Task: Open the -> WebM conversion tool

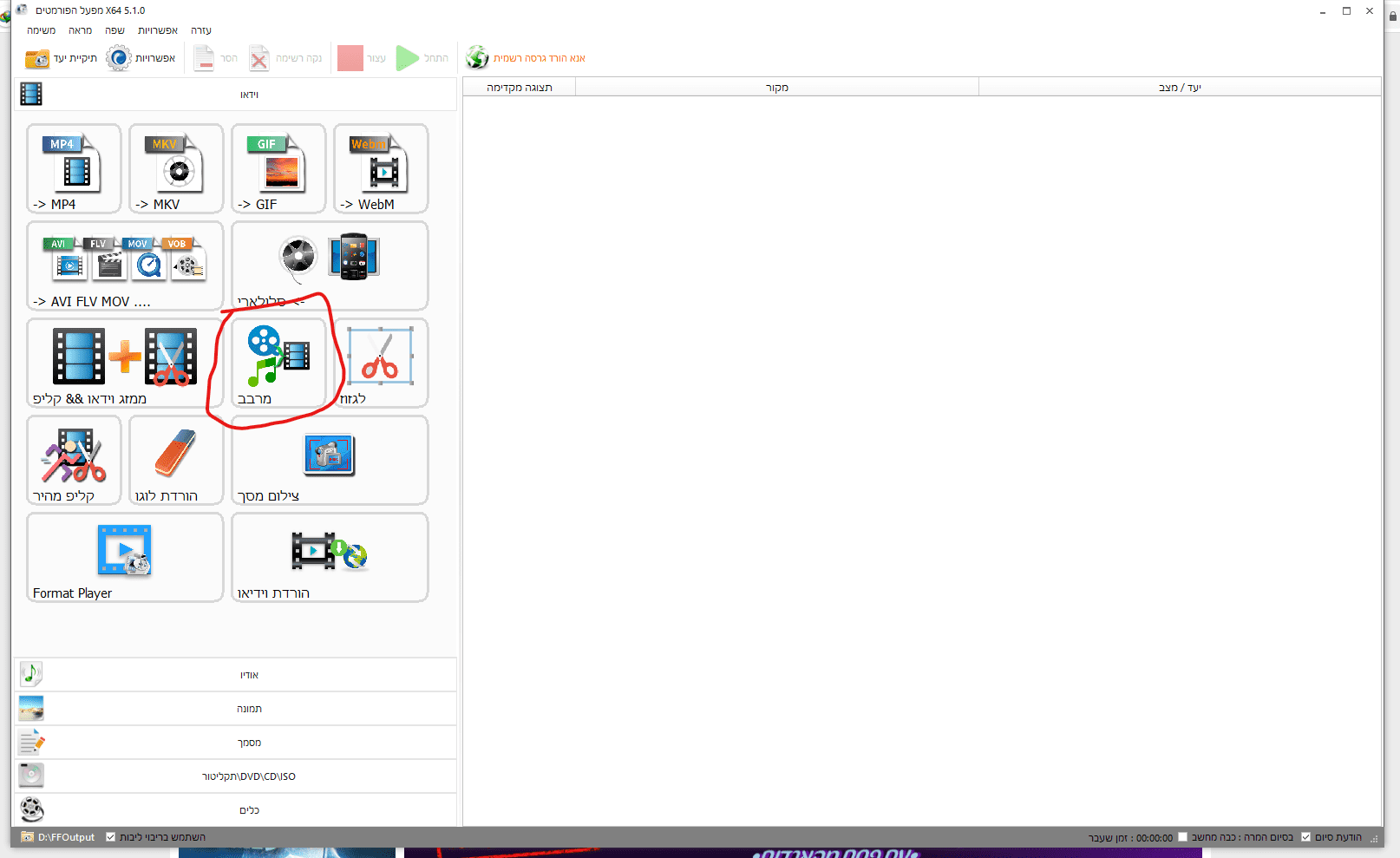Action: tap(381, 168)
